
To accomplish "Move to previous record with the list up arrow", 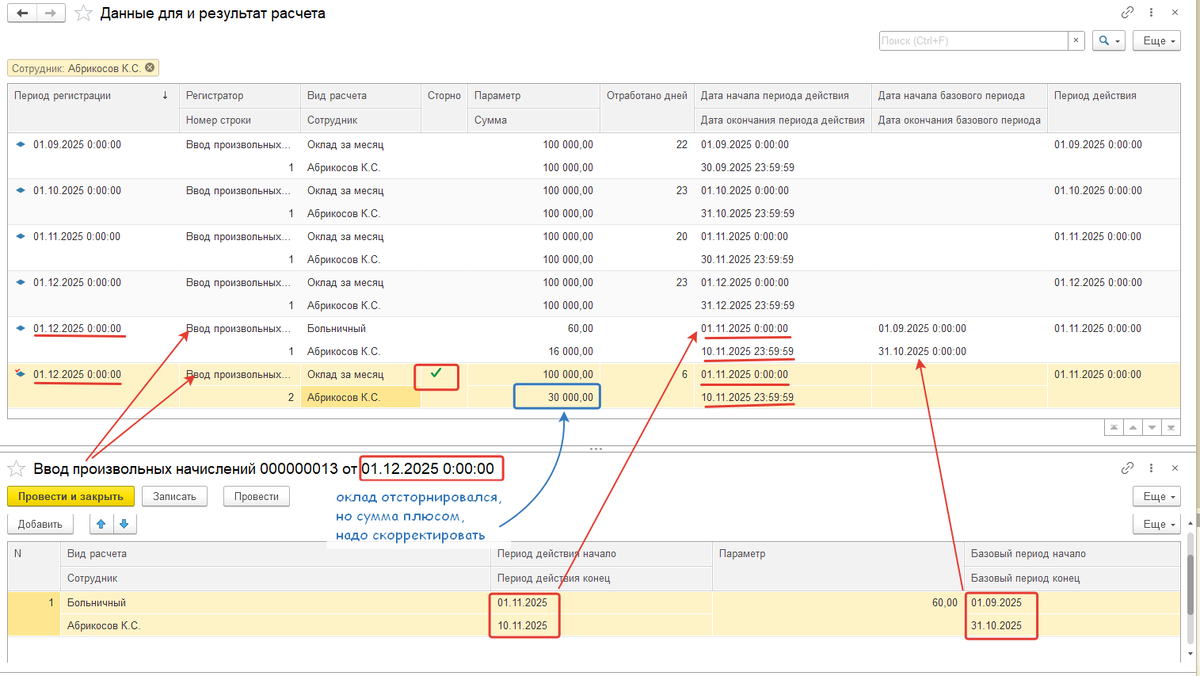I will coord(1131,427).
